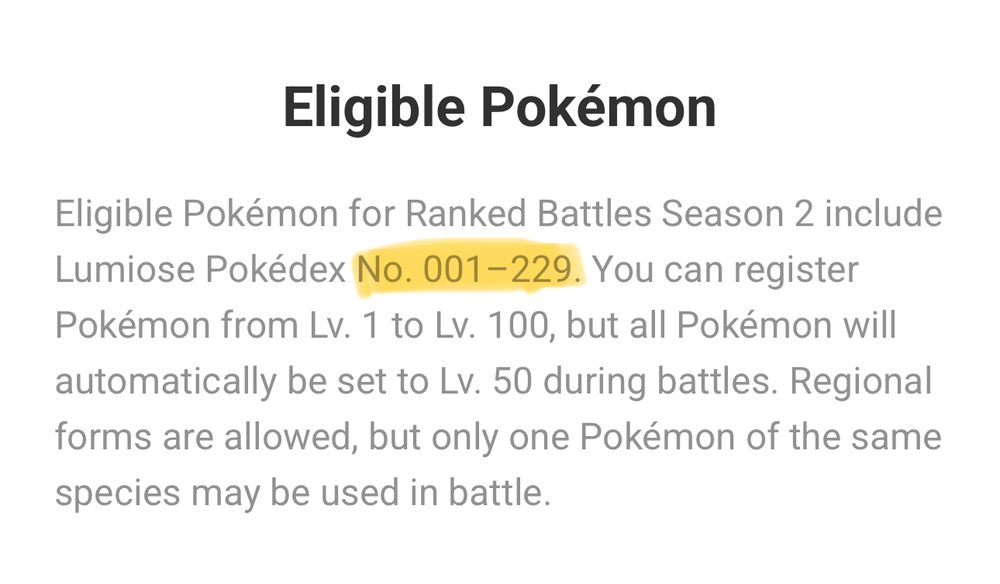Click the text Season 2

coord(738,213)
